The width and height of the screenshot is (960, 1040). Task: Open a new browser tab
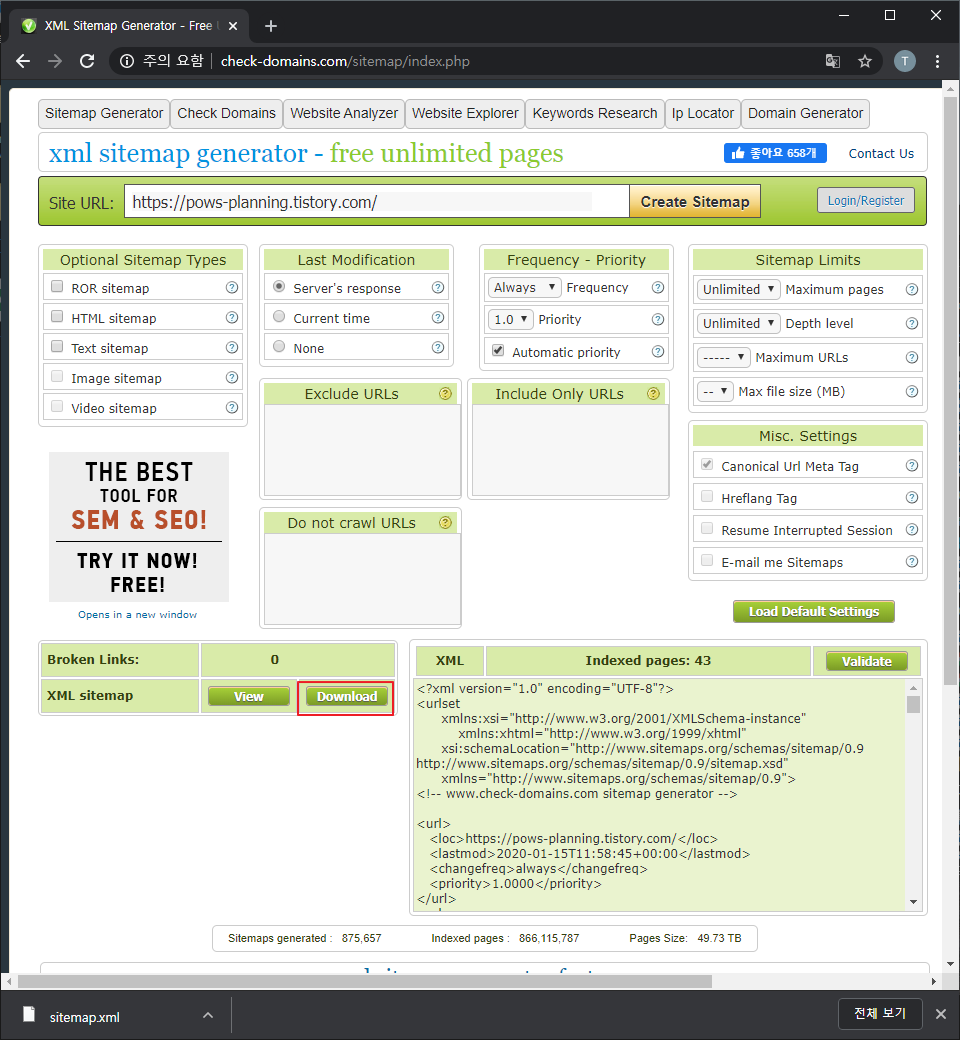[271, 26]
